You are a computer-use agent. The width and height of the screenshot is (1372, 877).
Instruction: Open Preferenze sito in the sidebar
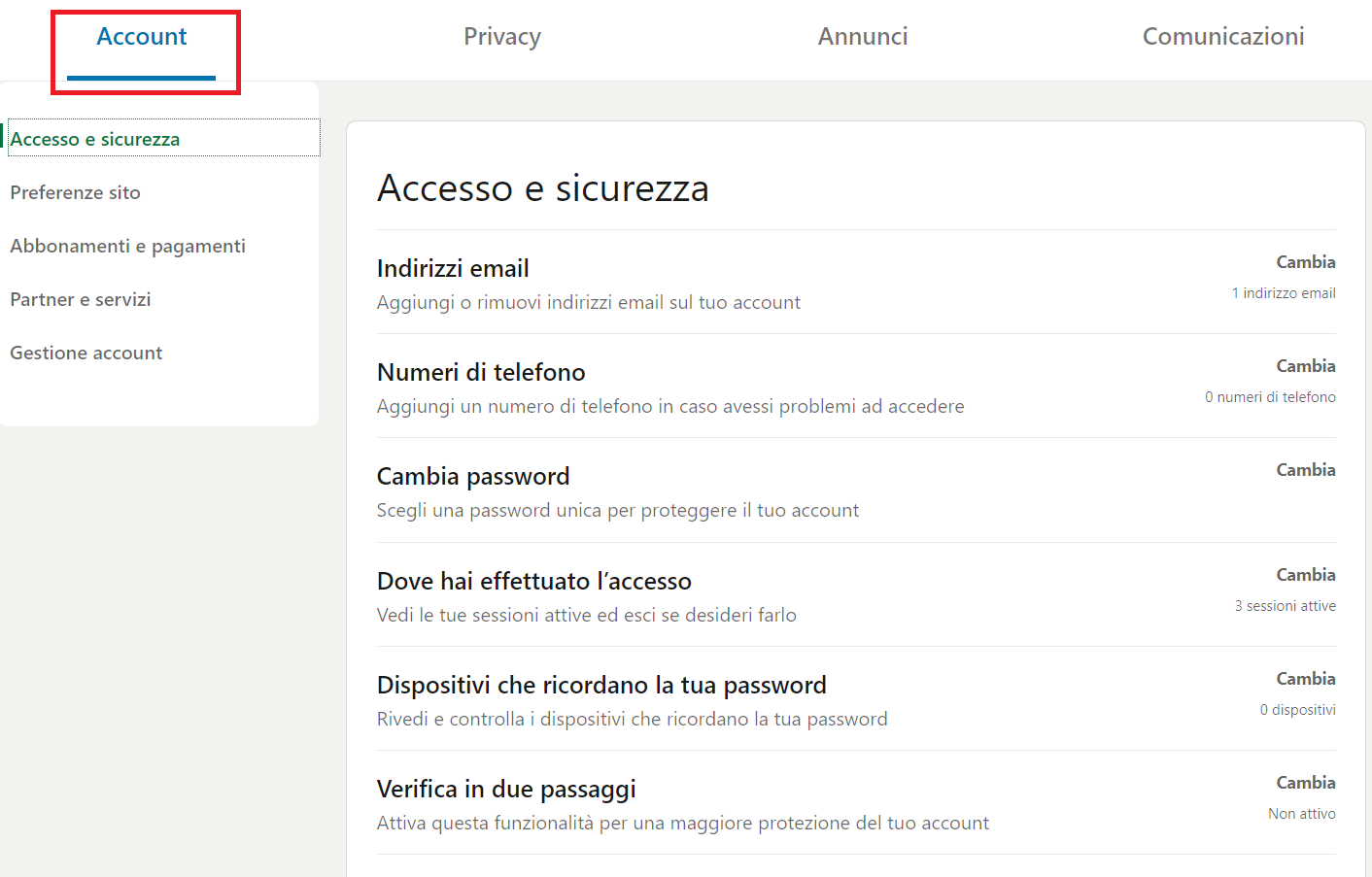click(76, 192)
